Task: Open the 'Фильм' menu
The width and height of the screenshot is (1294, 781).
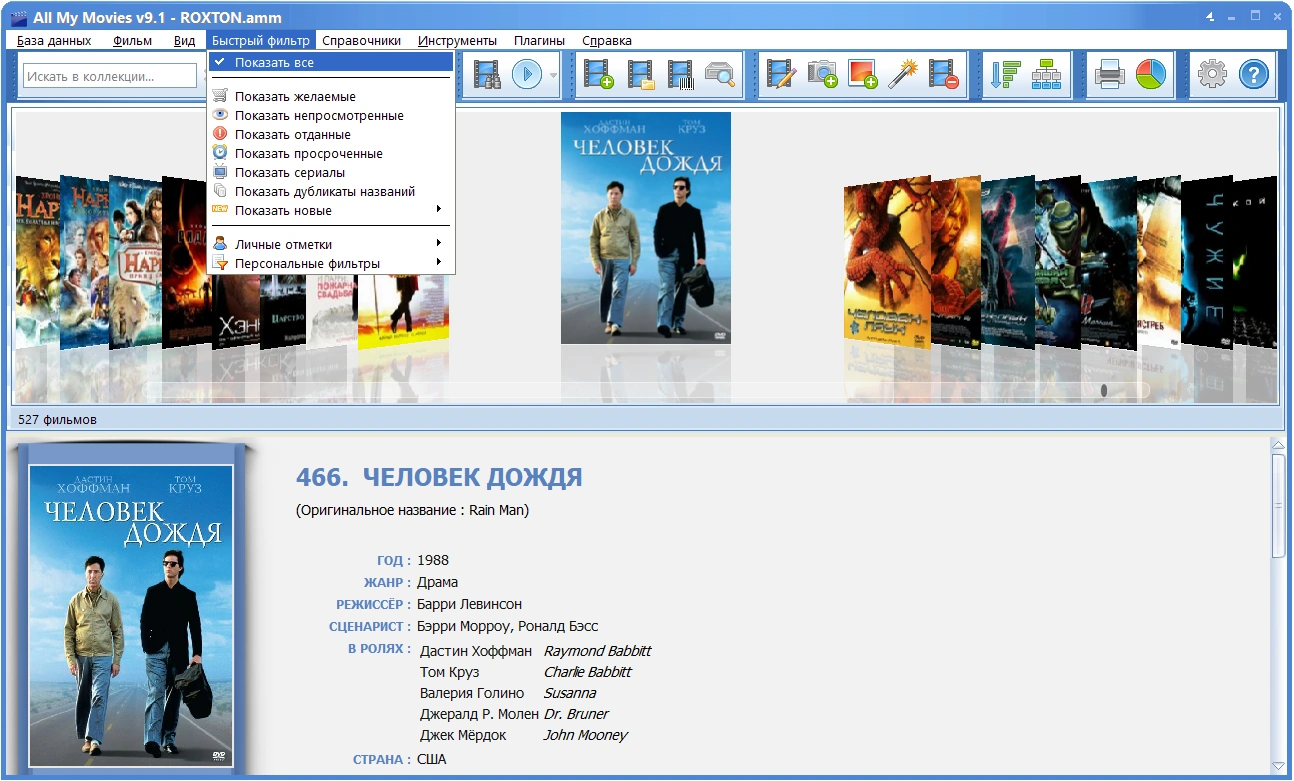Action: (133, 40)
